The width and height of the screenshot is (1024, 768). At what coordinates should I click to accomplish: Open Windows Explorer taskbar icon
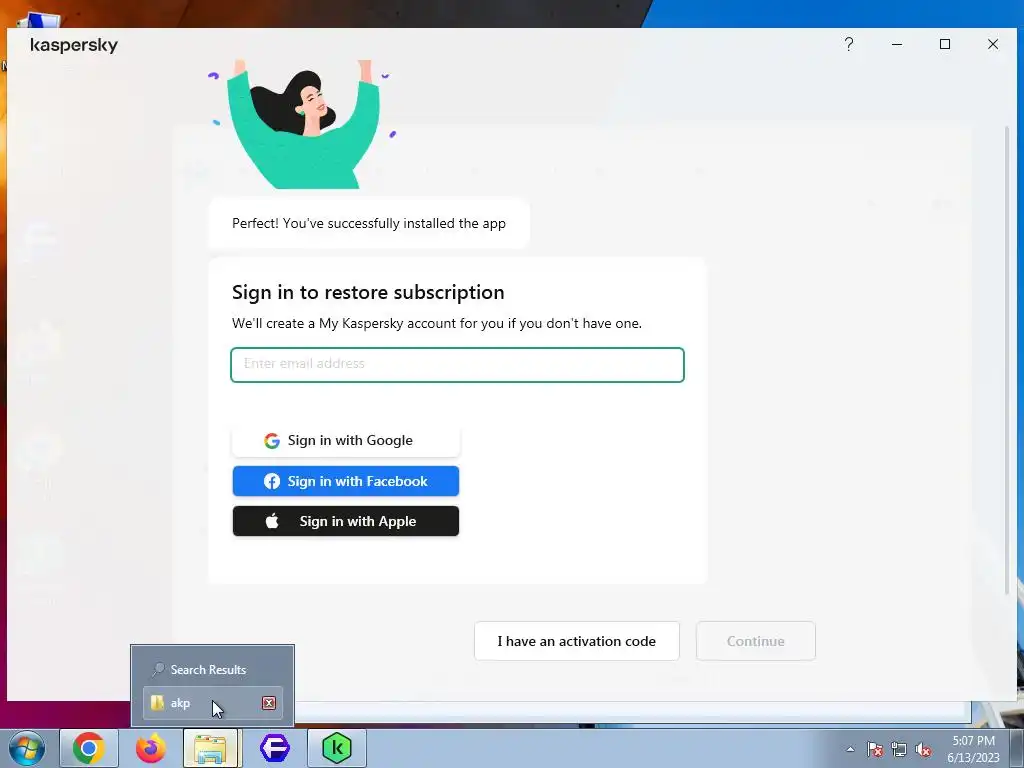[211, 748]
